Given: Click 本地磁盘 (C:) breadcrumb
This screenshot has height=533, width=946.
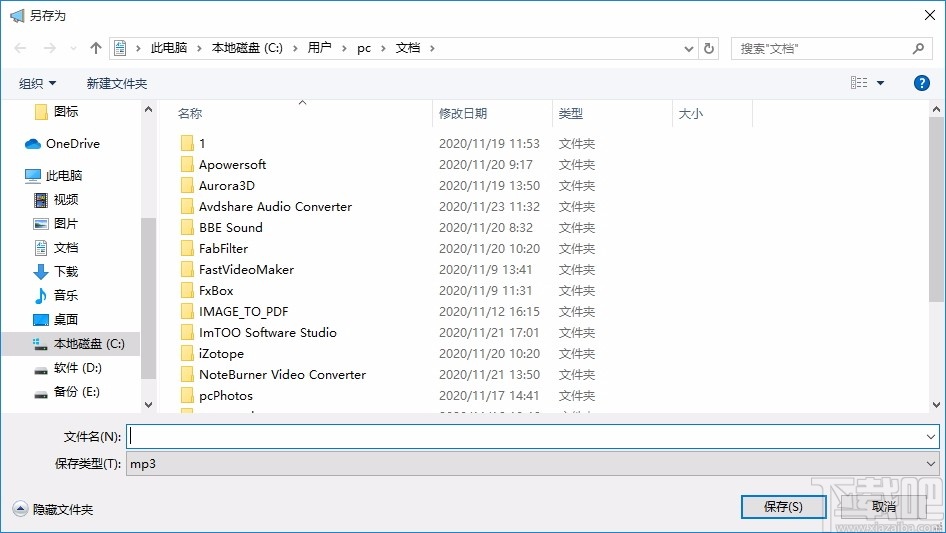Looking at the screenshot, I should coord(247,48).
